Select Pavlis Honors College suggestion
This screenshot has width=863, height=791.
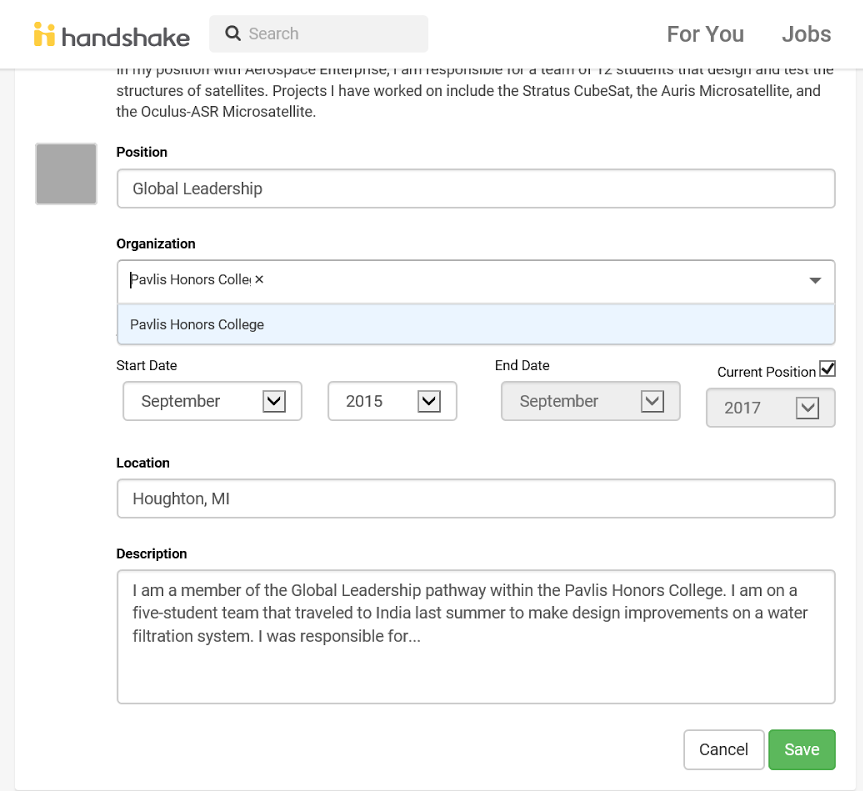point(476,325)
